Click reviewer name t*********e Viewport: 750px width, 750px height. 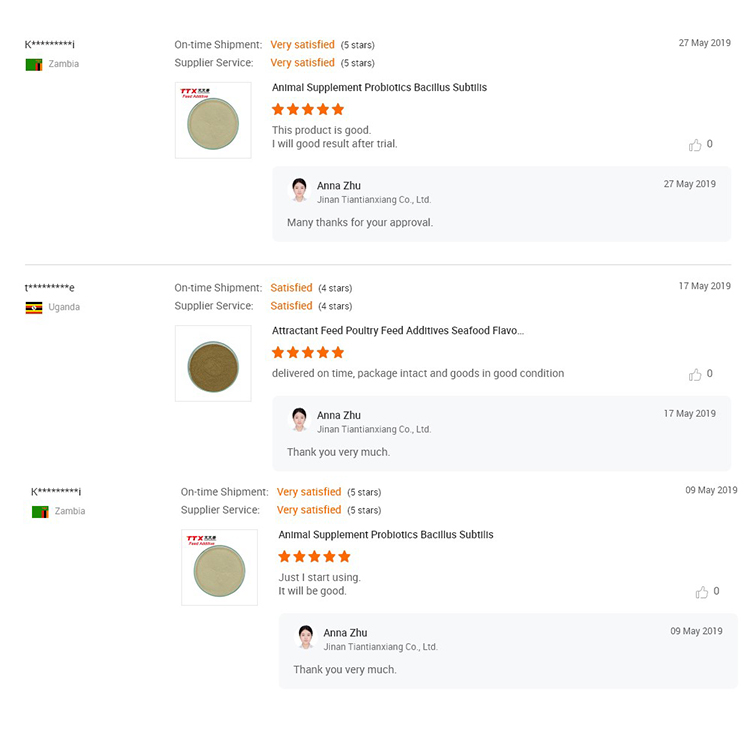point(50,289)
